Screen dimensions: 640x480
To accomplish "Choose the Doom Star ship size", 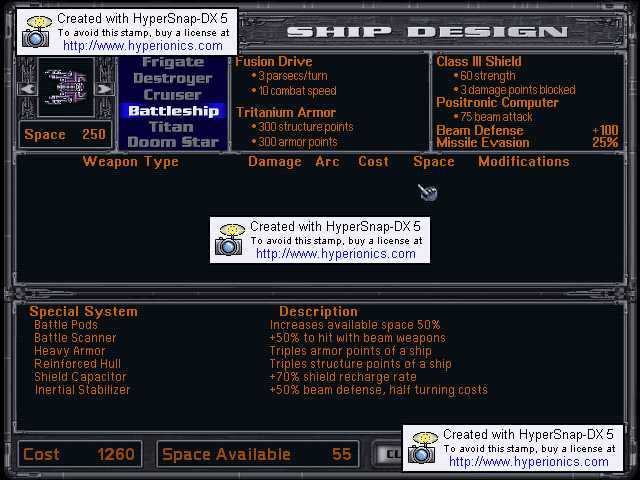I will point(173,143).
